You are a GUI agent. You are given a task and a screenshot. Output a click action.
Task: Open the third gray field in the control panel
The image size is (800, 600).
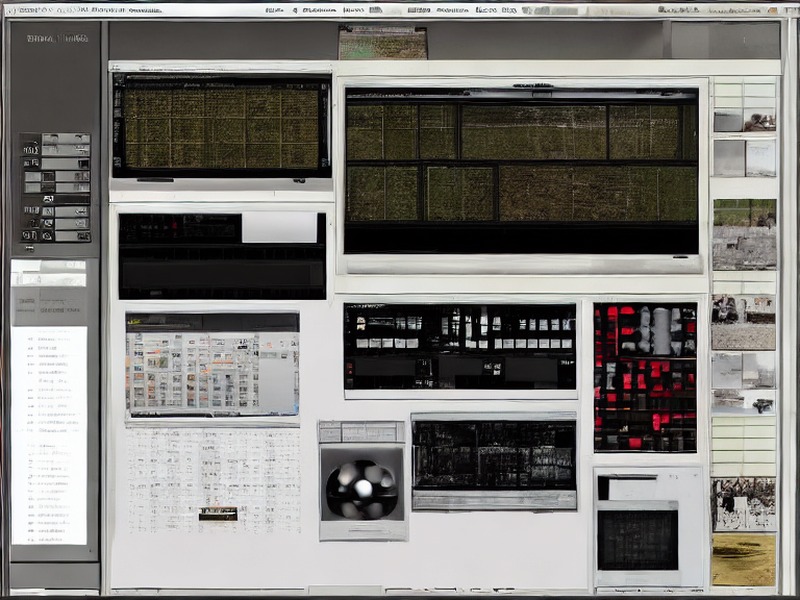[x=65, y=164]
